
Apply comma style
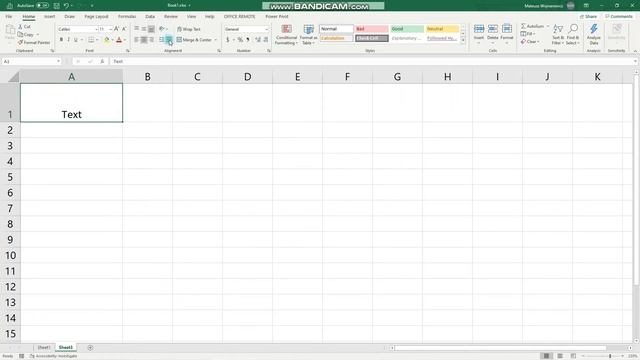tap(248, 40)
